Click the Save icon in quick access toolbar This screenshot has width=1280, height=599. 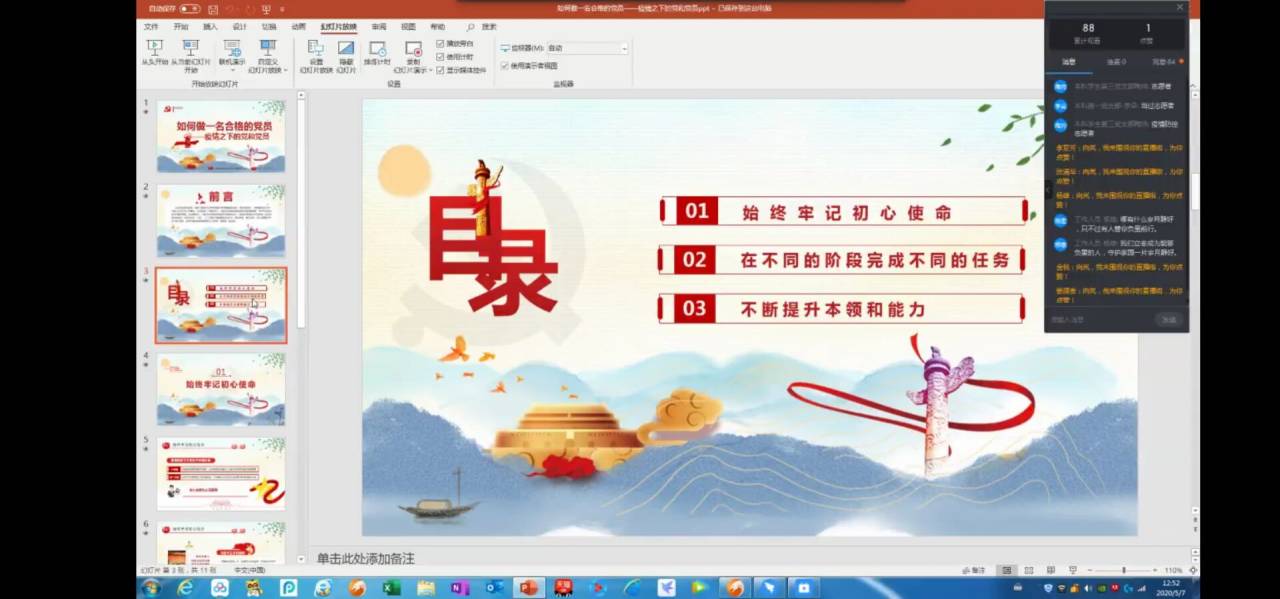click(212, 8)
